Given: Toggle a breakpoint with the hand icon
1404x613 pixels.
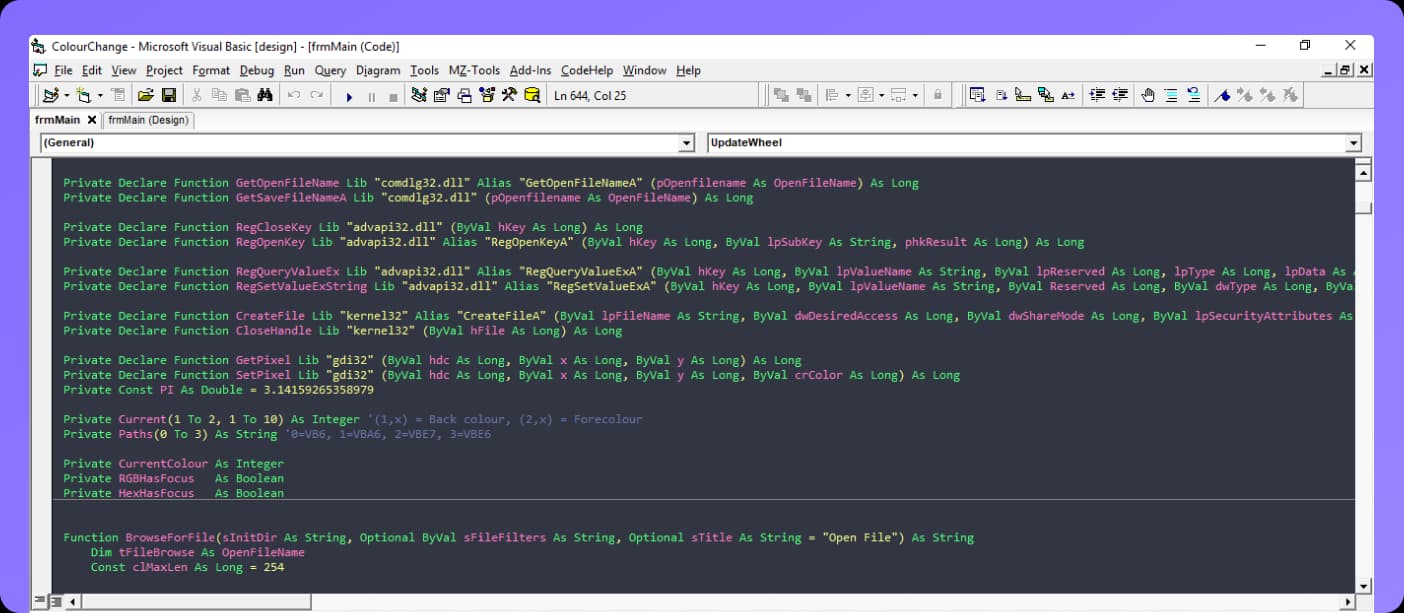Looking at the screenshot, I should pyautogui.click(x=1148, y=95).
